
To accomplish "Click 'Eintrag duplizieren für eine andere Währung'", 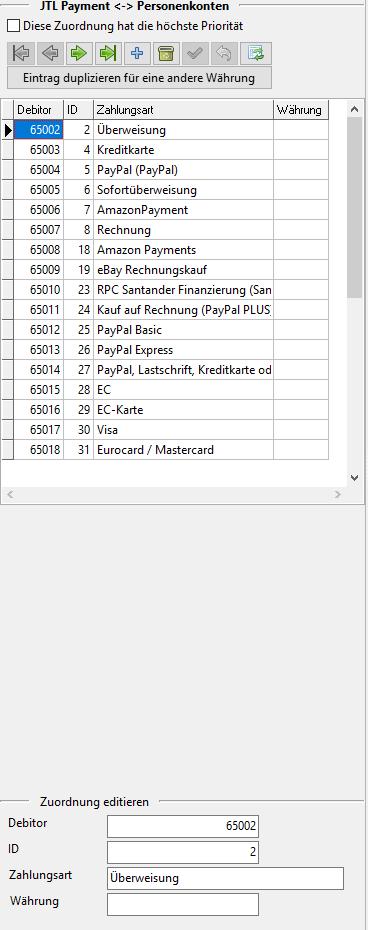I will [x=139, y=78].
